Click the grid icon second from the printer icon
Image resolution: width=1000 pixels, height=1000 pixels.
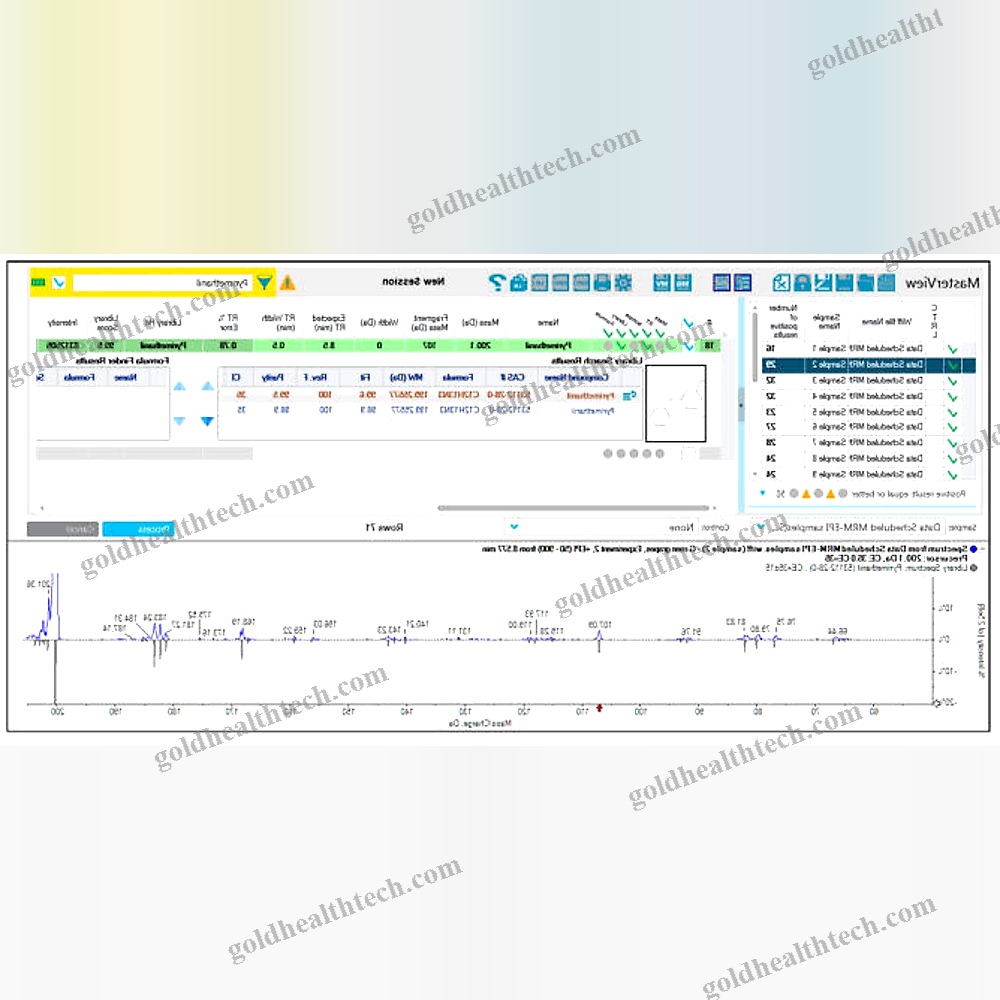pyautogui.click(x=560, y=283)
